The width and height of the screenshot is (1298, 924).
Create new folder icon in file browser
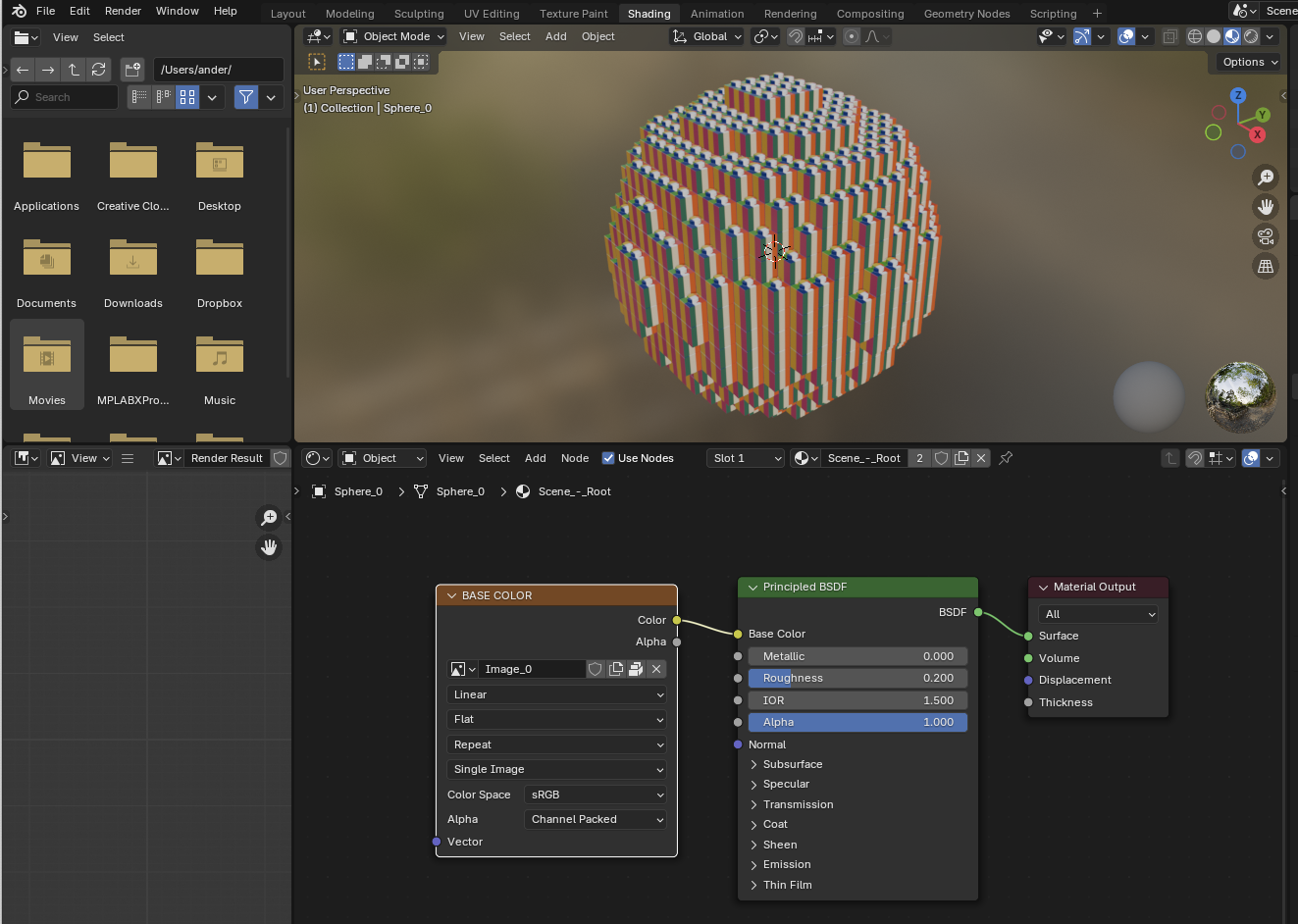click(x=132, y=70)
